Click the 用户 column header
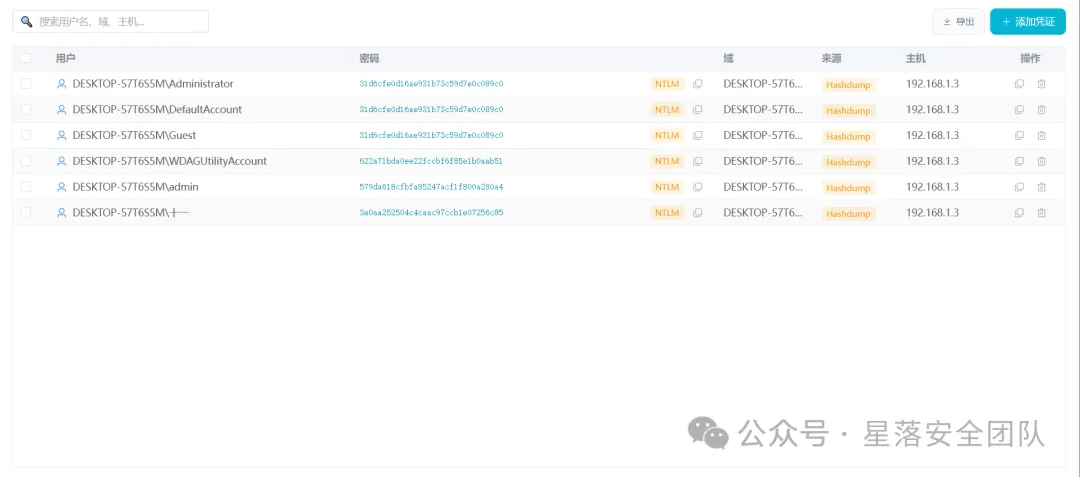Screen dimensions: 1080x477 pos(65,59)
